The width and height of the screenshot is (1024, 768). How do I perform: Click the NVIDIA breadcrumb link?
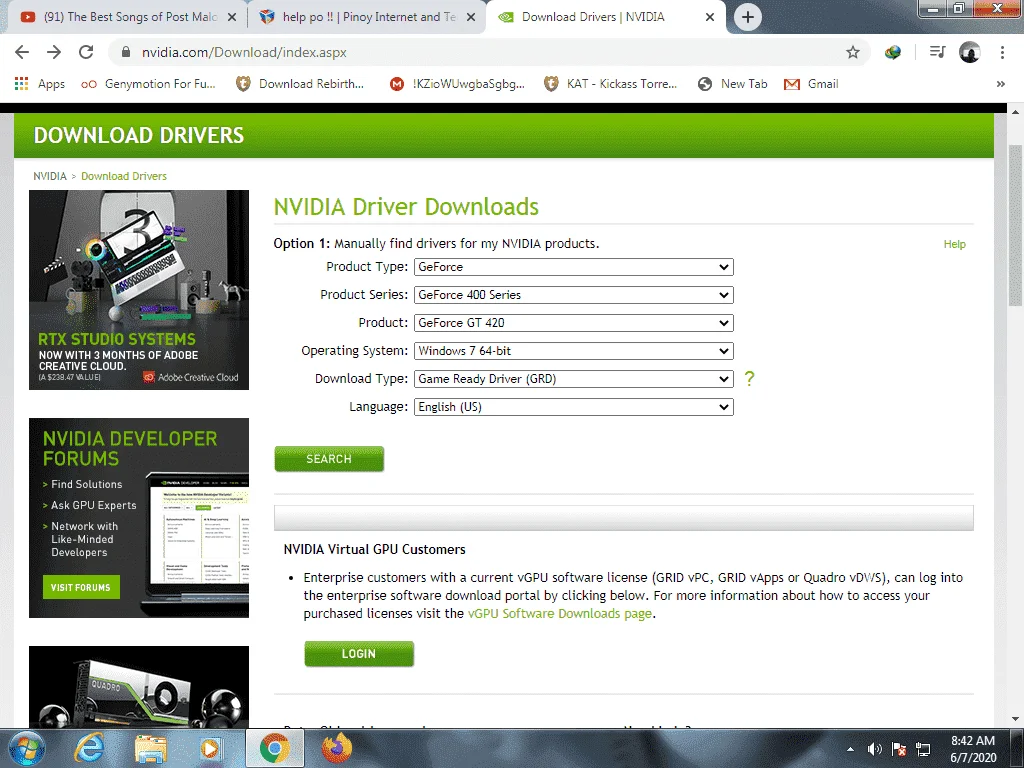pos(50,176)
